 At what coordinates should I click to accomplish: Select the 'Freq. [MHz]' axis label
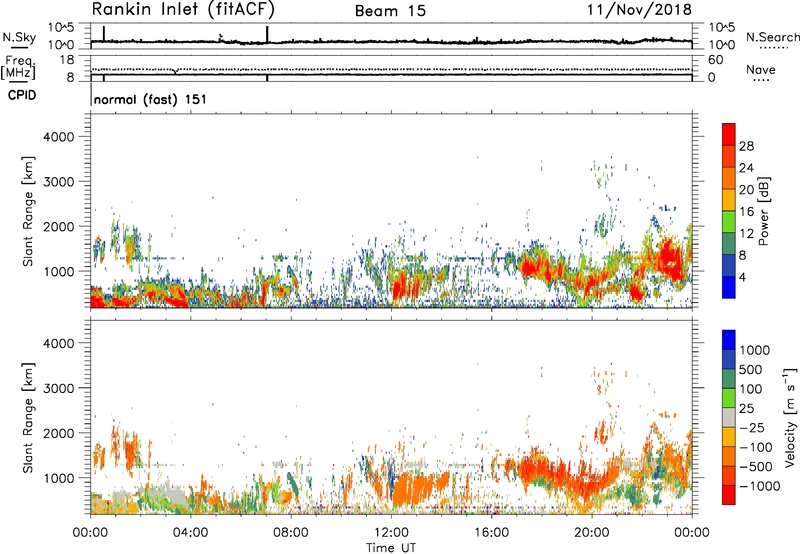18,67
